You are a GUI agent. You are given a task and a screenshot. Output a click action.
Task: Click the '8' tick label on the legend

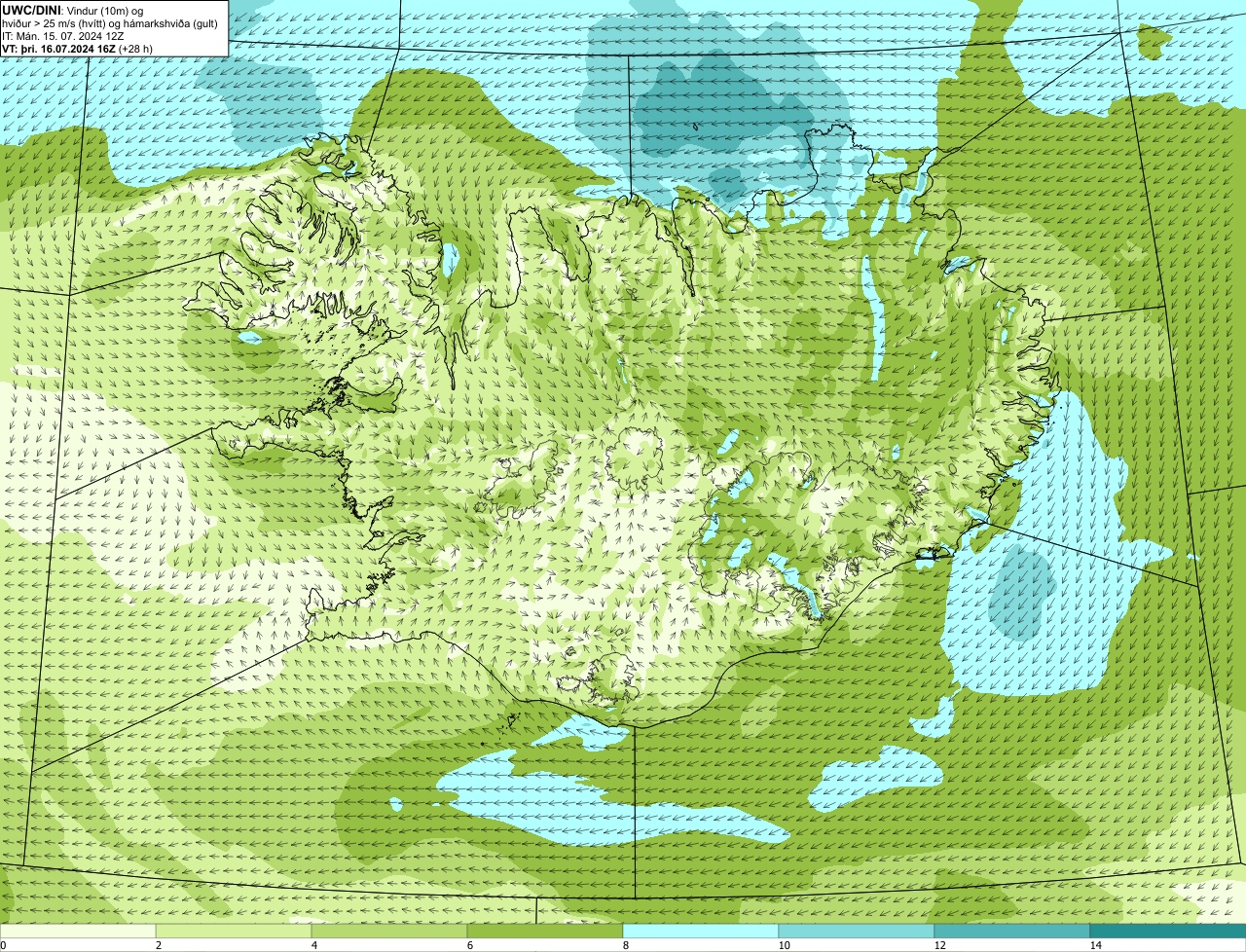pyautogui.click(x=625, y=945)
